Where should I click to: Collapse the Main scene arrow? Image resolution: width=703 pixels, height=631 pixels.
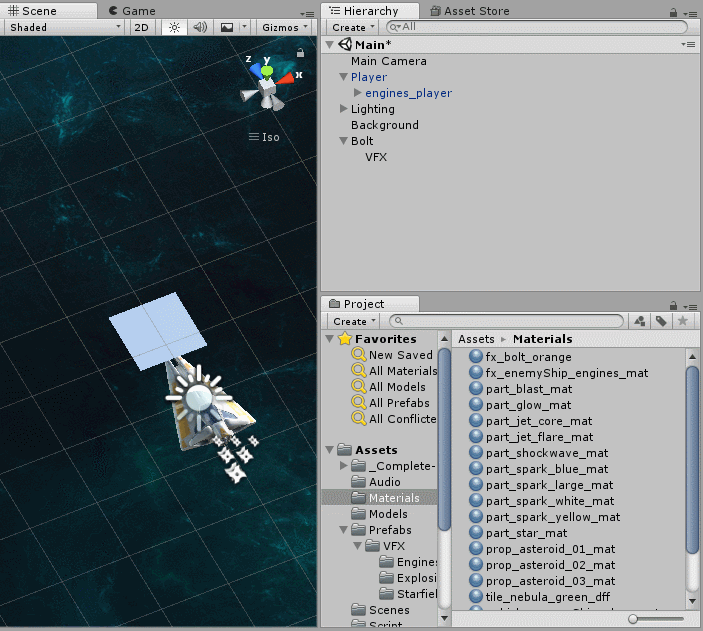[x=330, y=45]
